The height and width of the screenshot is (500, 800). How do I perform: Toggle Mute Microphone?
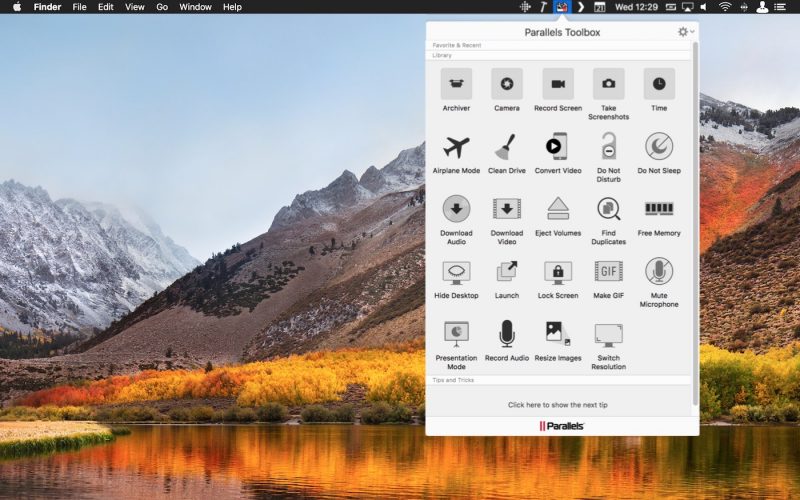tap(659, 282)
